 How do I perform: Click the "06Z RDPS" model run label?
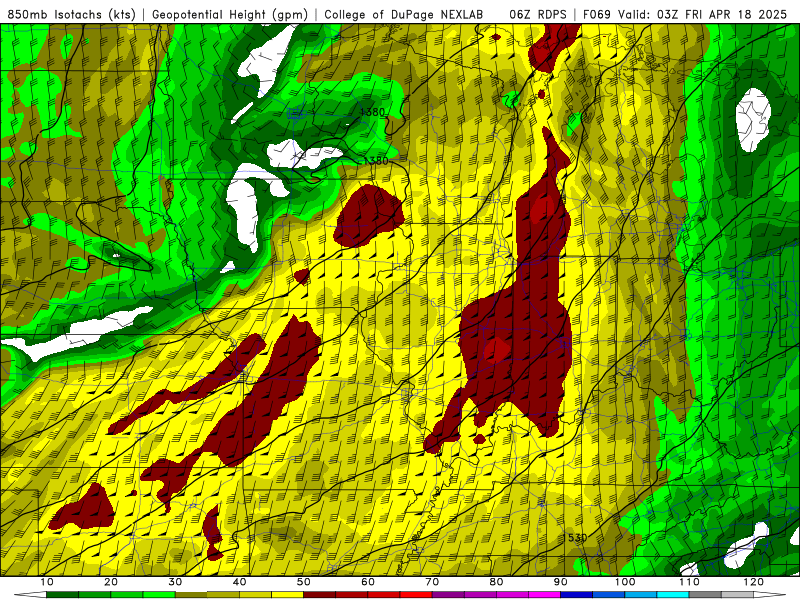click(x=538, y=14)
